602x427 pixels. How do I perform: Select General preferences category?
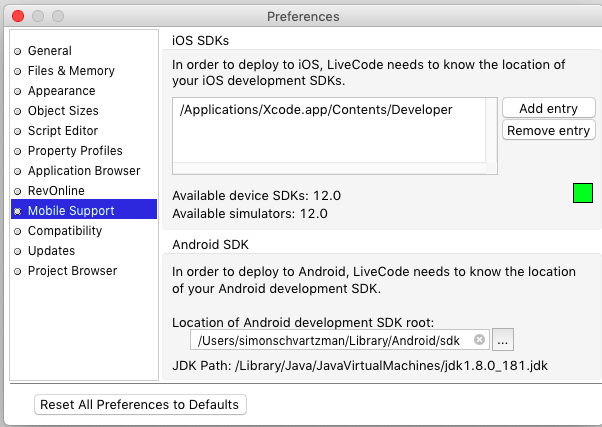49,51
